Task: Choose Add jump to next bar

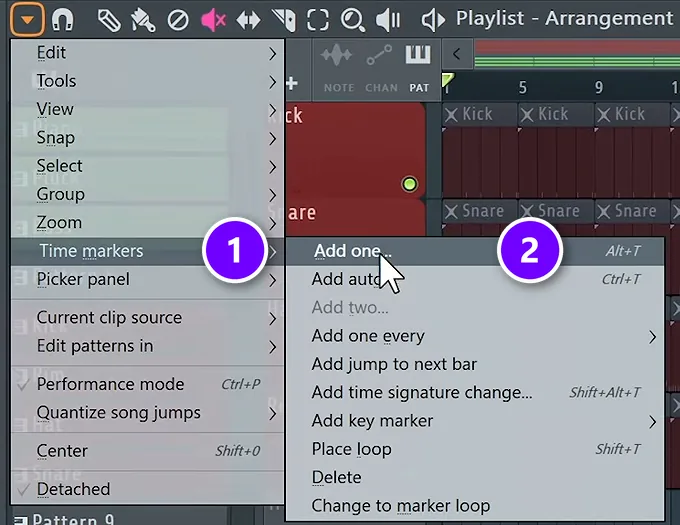Action: [x=475, y=364]
